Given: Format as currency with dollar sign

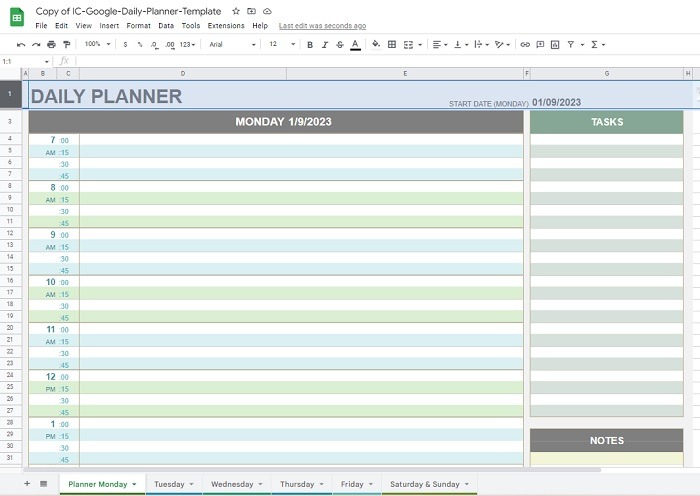Looking at the screenshot, I should 125,45.
